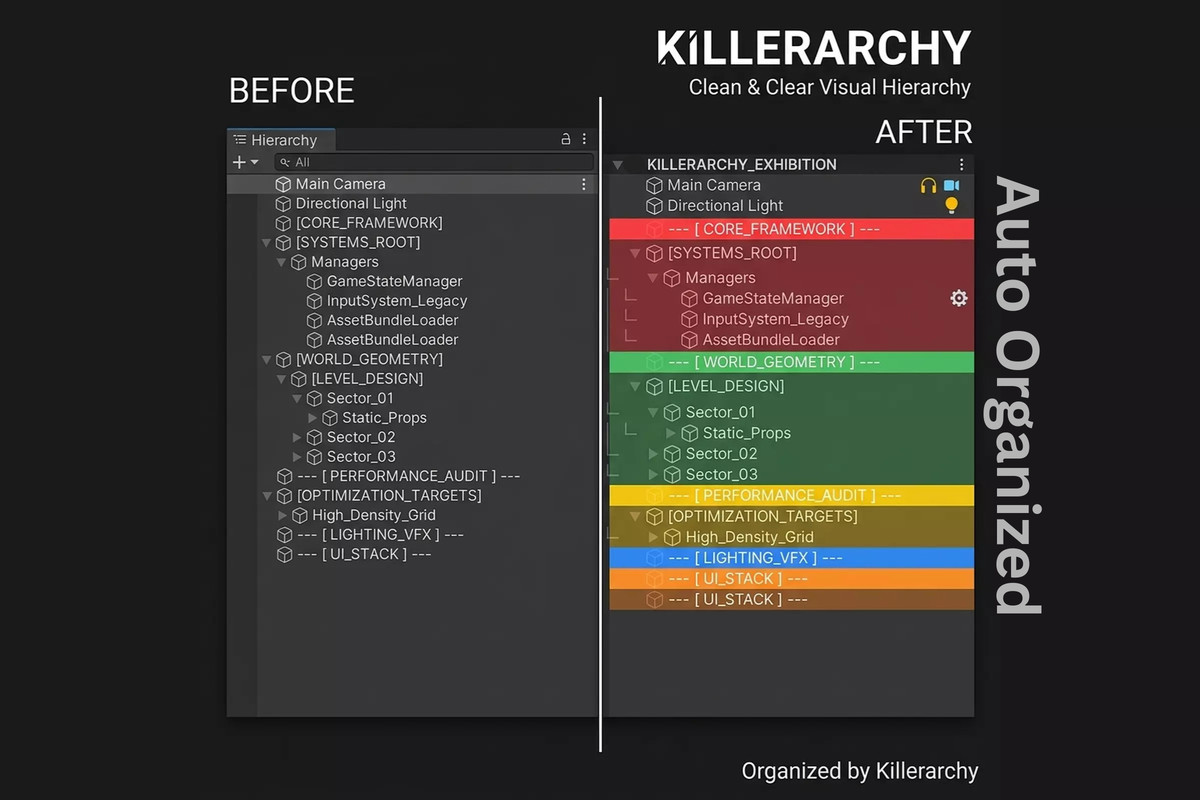This screenshot has width=1200, height=800.
Task: Click the cube icon of Before Main Camera
Action: 283,184
